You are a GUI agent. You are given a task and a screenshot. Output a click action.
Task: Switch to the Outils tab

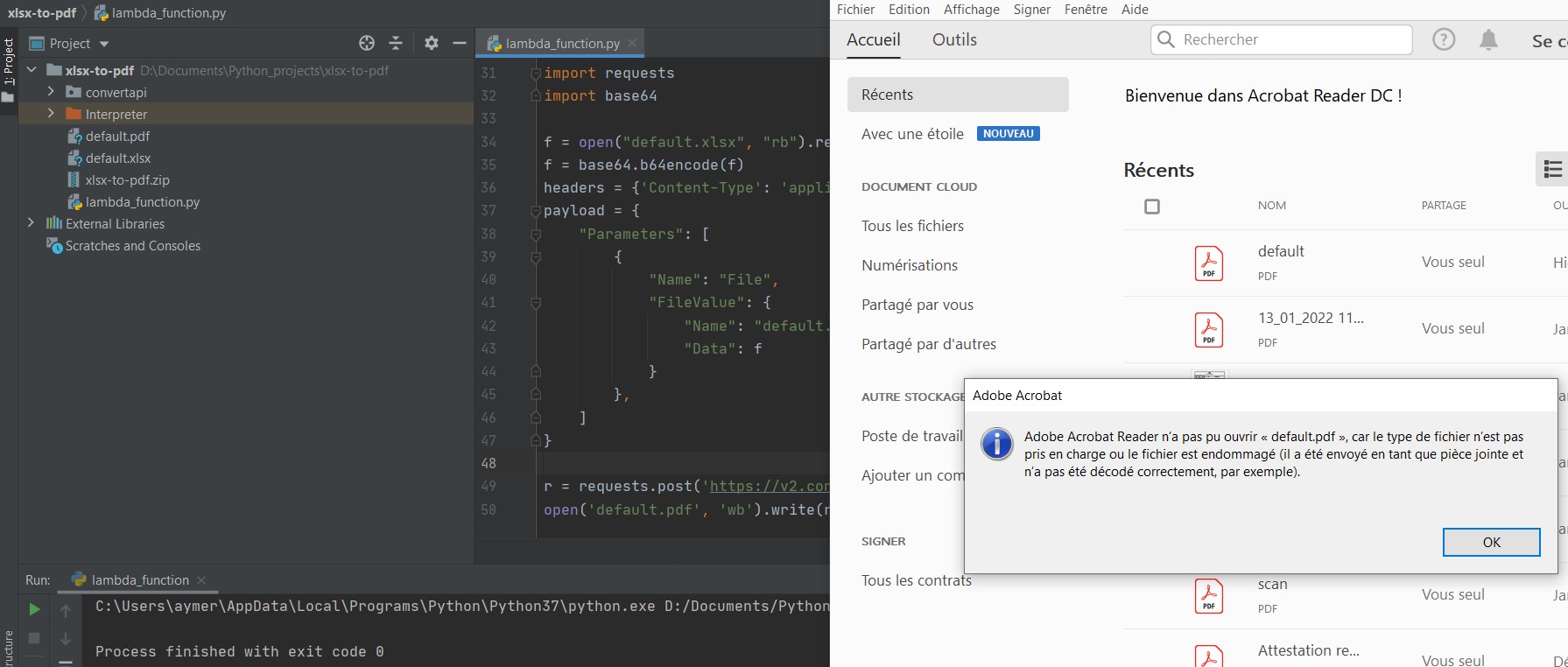954,39
